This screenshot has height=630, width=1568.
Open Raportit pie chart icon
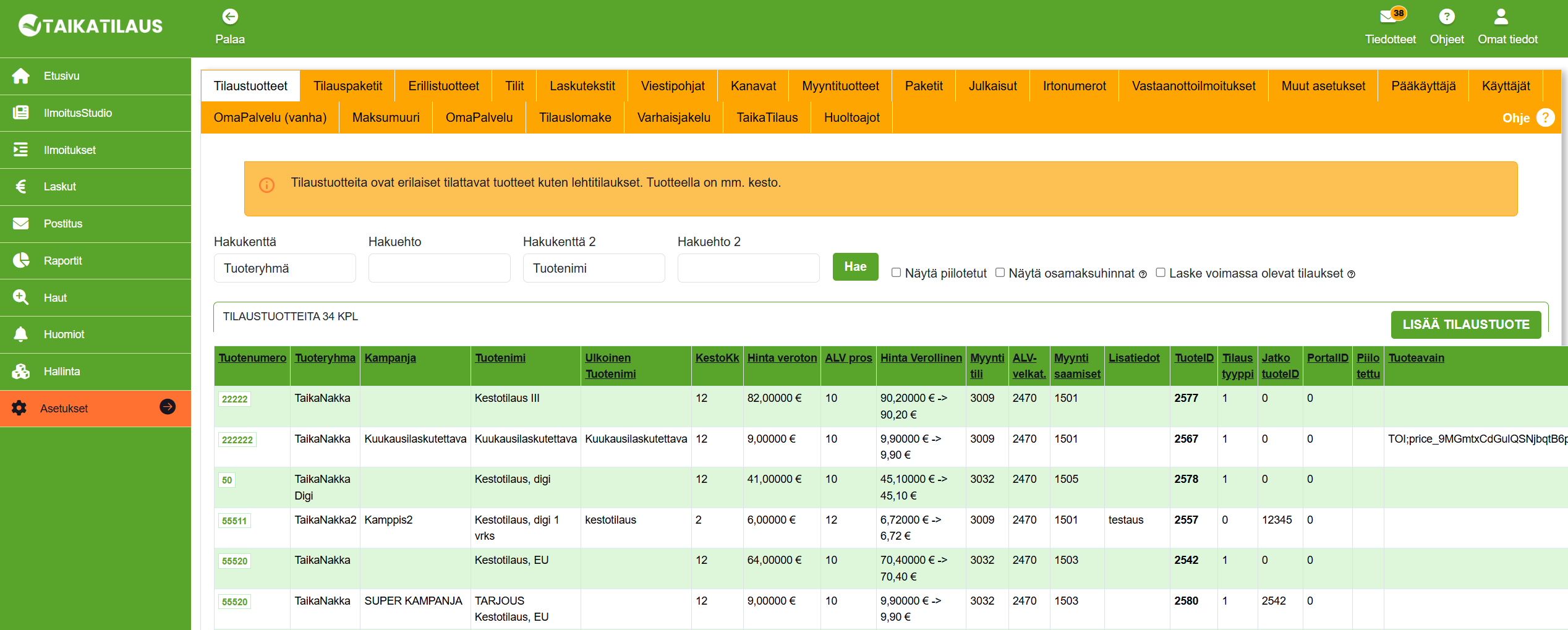pos(20,261)
